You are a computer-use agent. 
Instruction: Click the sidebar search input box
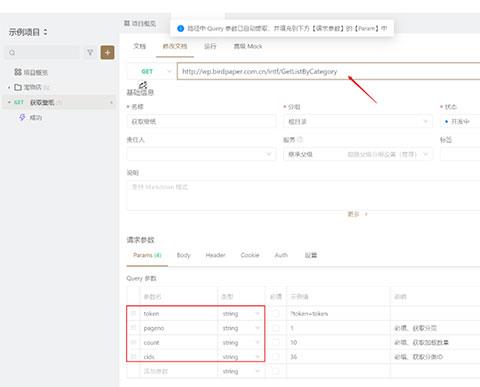[42, 53]
